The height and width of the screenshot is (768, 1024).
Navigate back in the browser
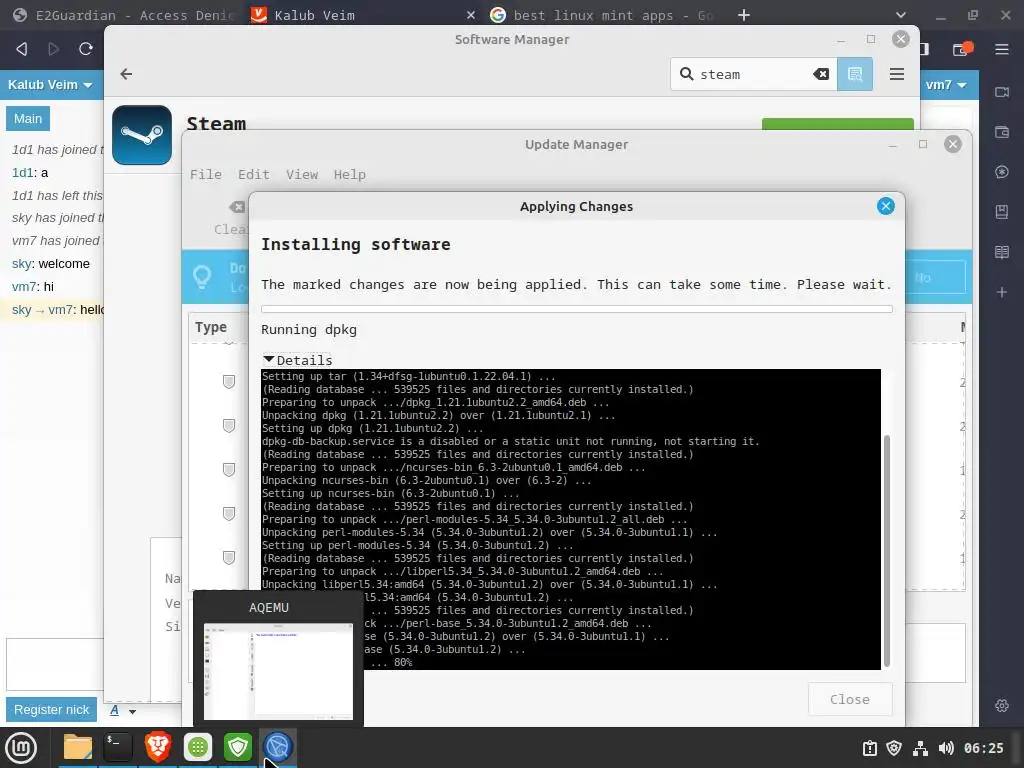click(x=22, y=49)
